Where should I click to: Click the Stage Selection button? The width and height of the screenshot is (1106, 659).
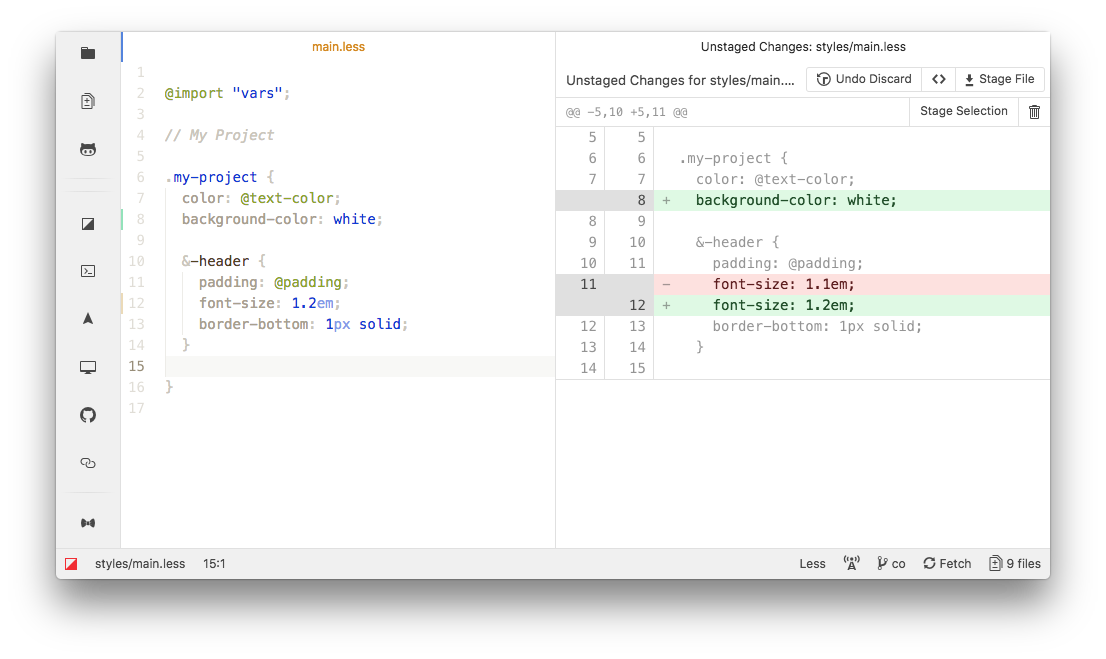pyautogui.click(x=964, y=111)
